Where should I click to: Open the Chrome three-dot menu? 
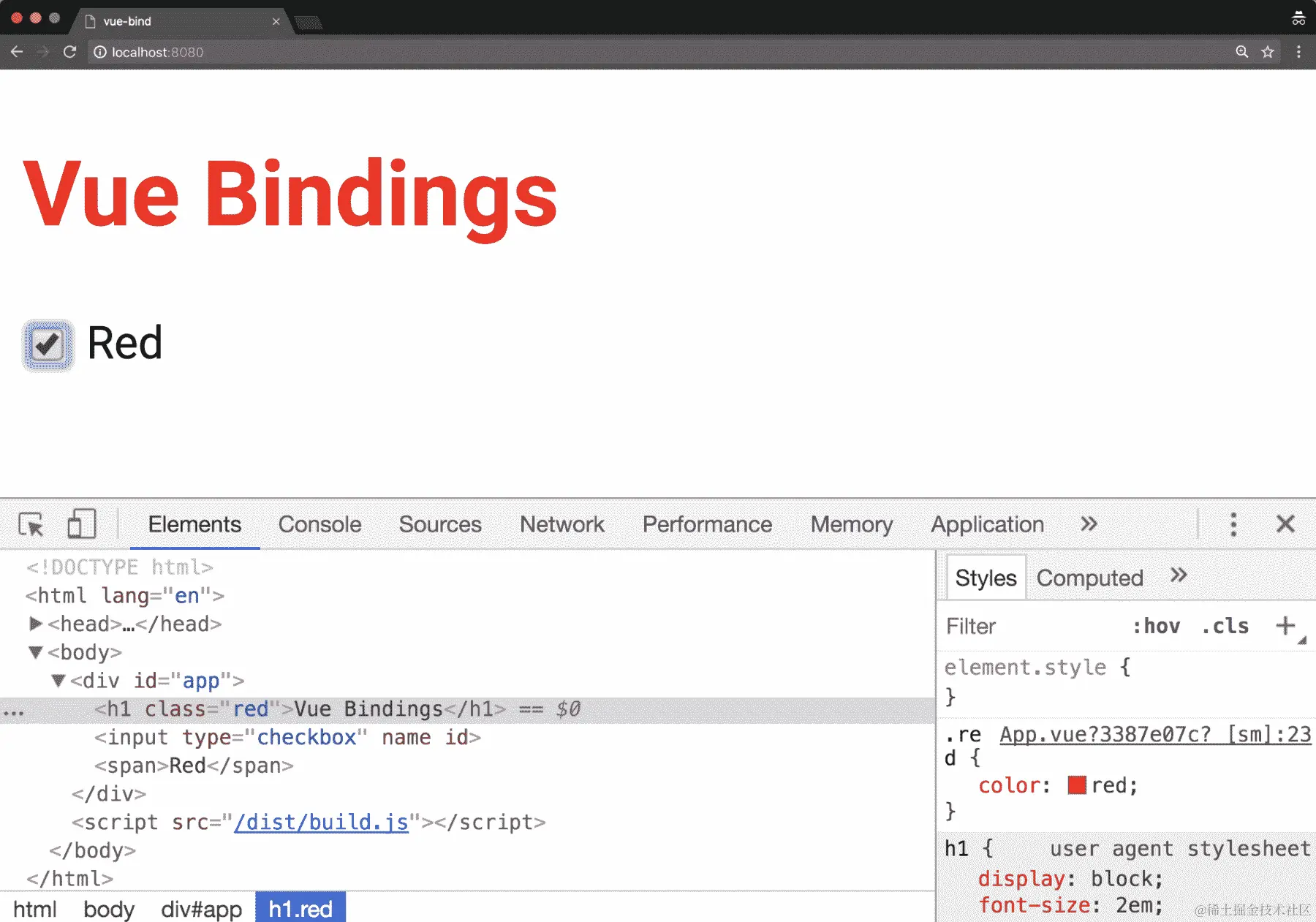(x=1298, y=52)
